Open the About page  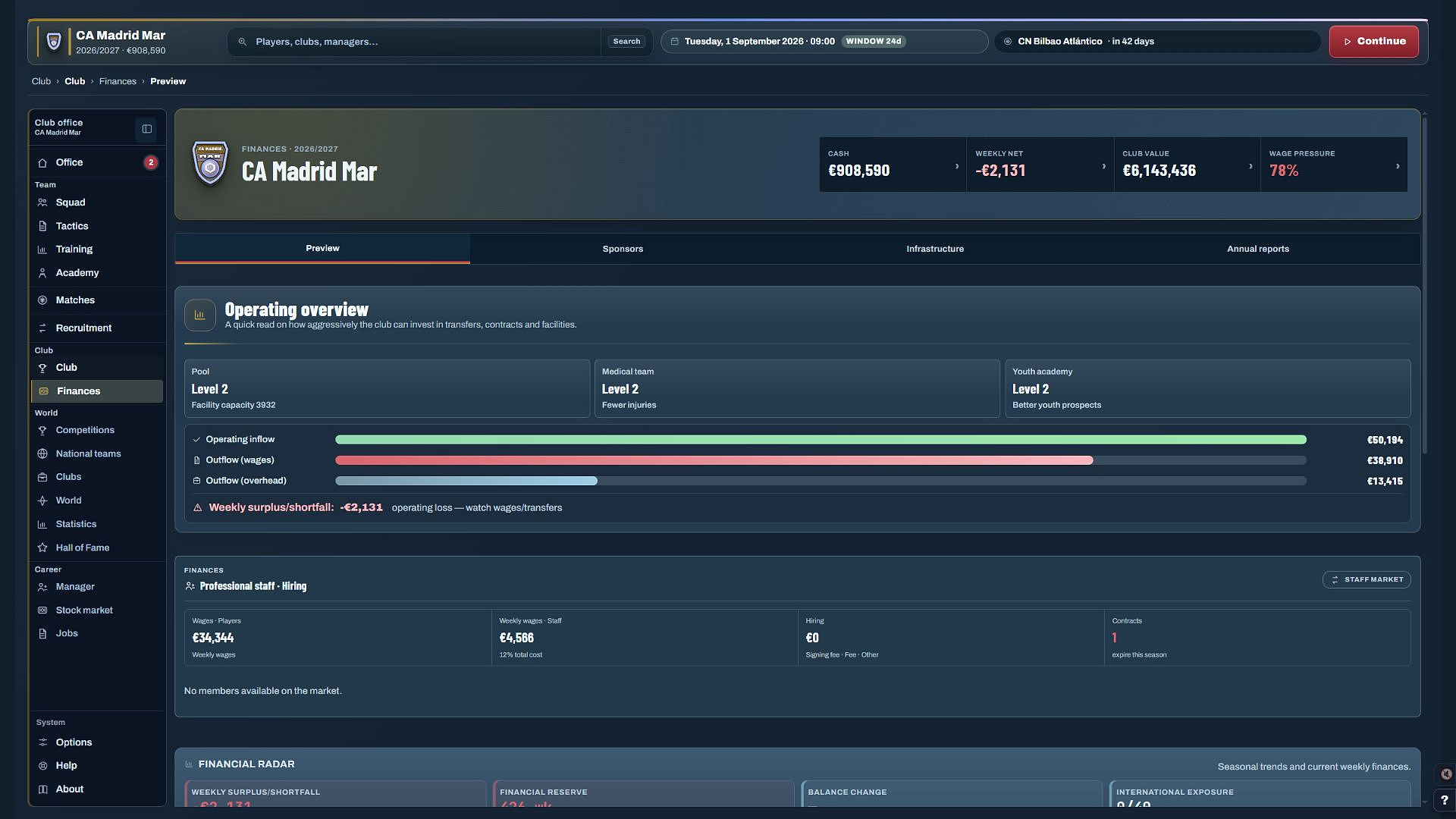coord(97,789)
